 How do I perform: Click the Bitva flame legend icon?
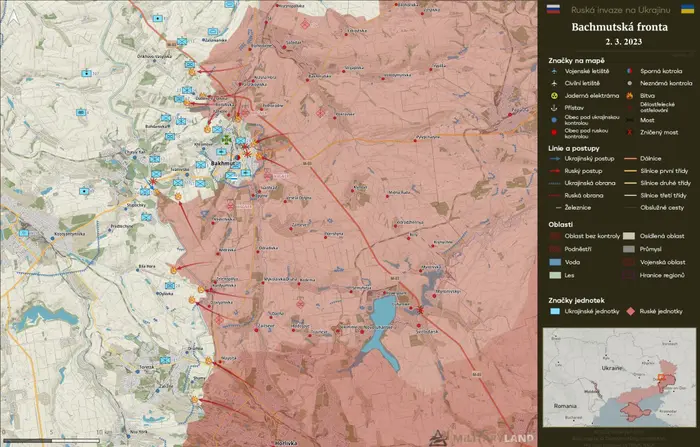click(x=629, y=96)
